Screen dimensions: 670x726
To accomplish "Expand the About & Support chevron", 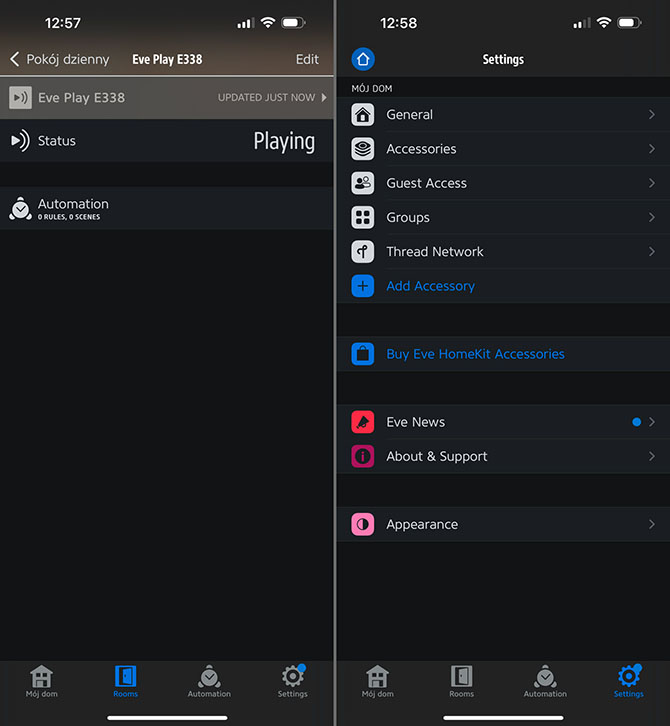I will (x=652, y=456).
